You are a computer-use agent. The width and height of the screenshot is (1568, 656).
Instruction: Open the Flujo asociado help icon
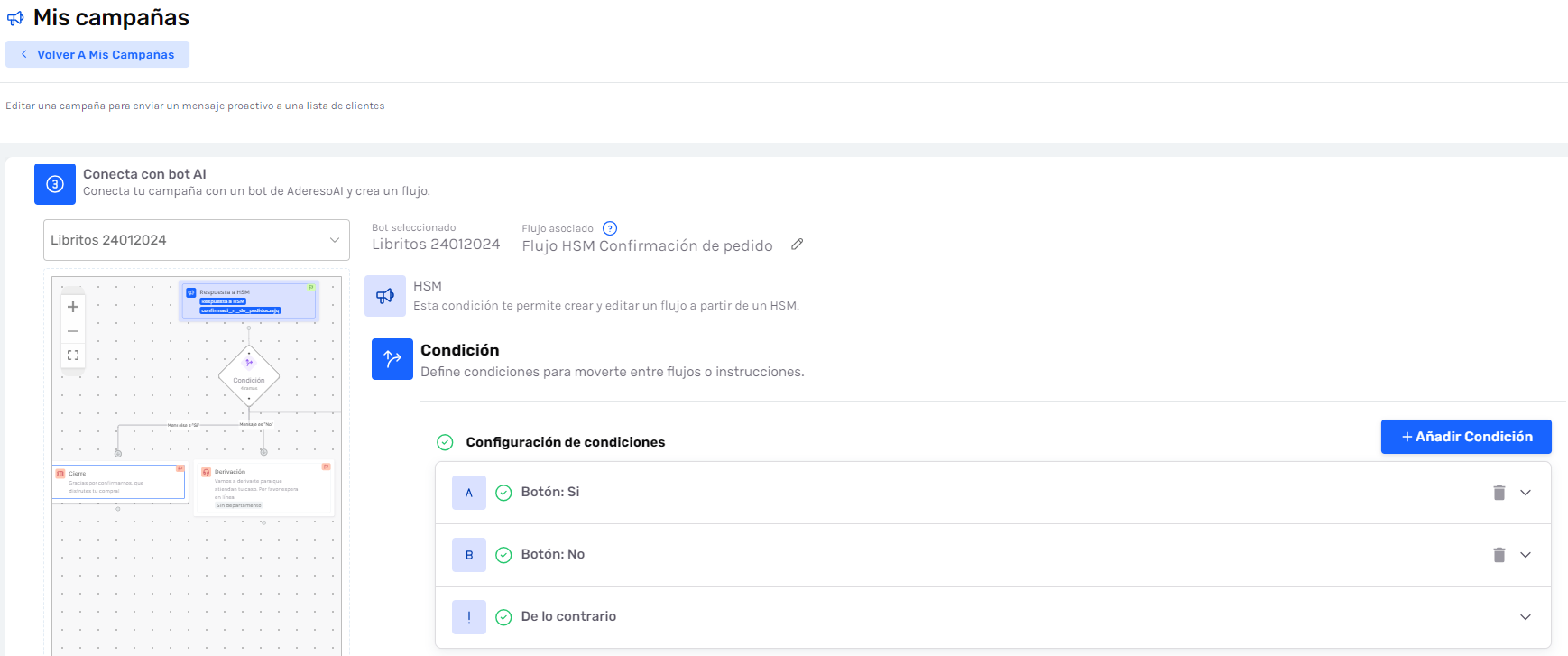pos(610,228)
